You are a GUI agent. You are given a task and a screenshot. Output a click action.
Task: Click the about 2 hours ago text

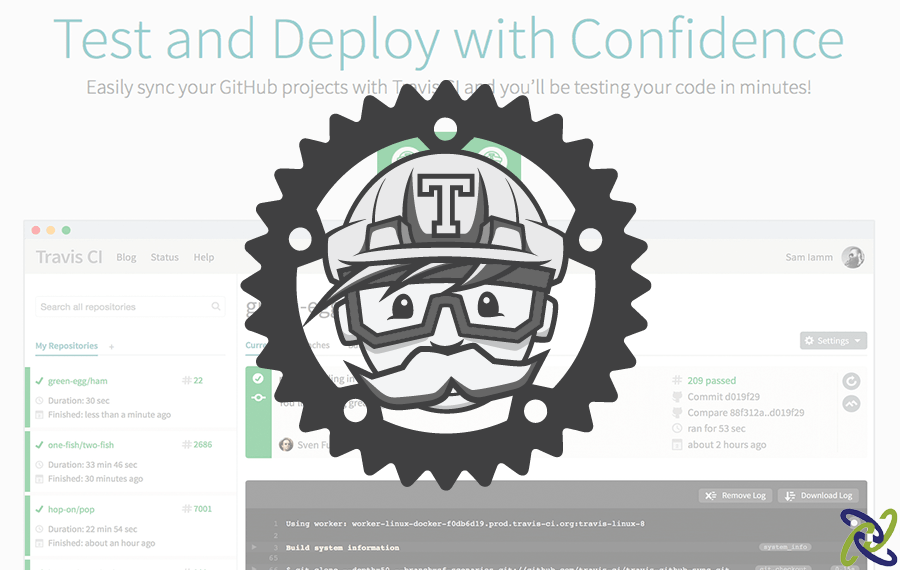[x=727, y=445]
